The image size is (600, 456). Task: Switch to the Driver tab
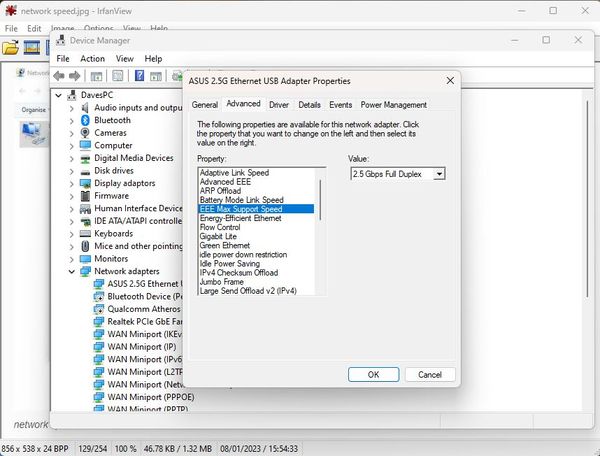[279, 104]
